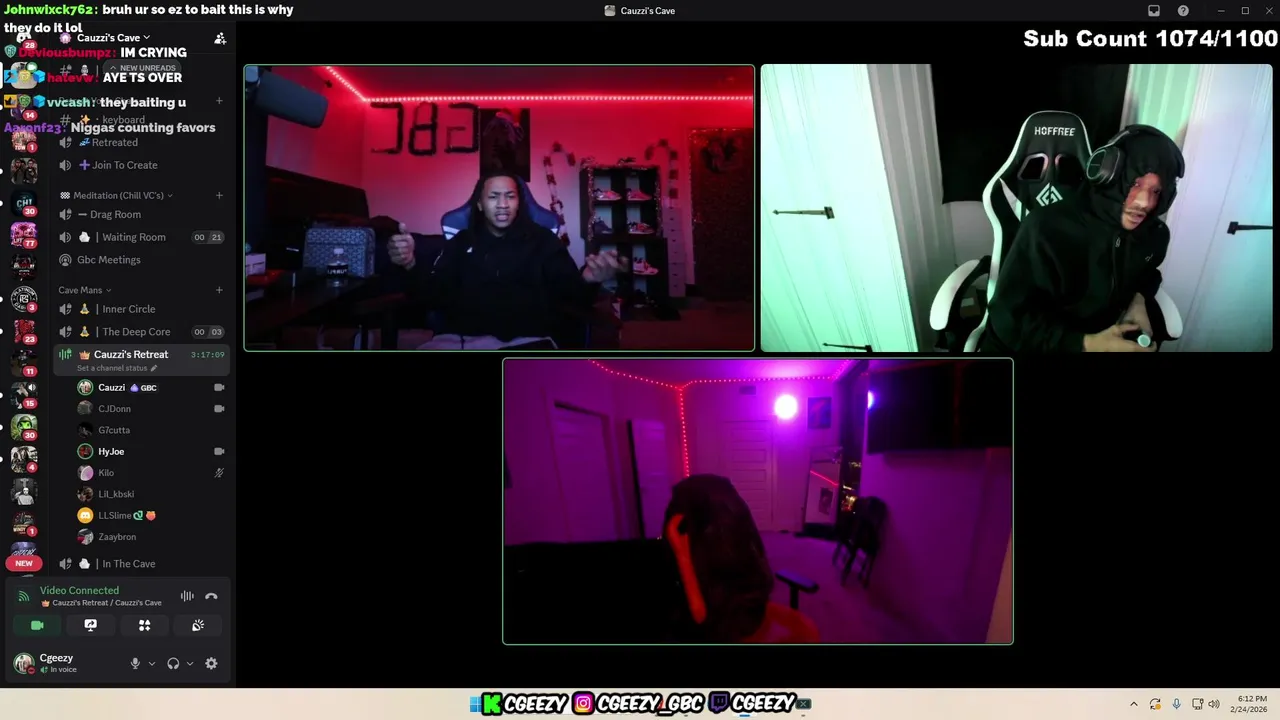Open green alien server icon with 30 badge

[x=24, y=427]
